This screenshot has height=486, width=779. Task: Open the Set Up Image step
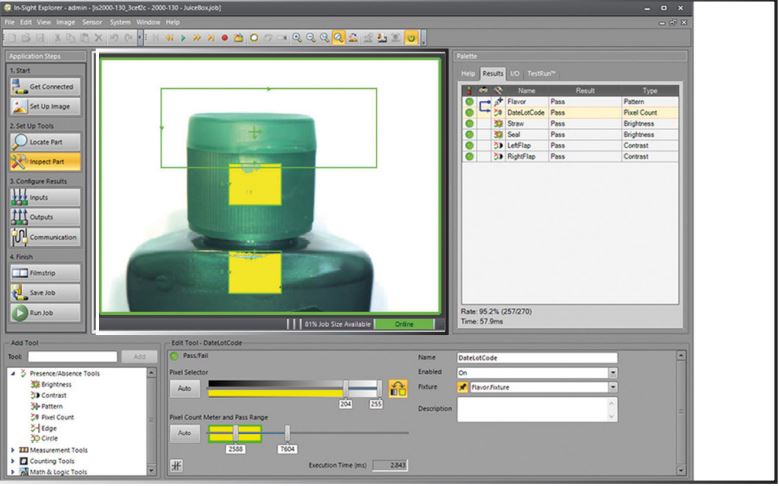pos(45,106)
